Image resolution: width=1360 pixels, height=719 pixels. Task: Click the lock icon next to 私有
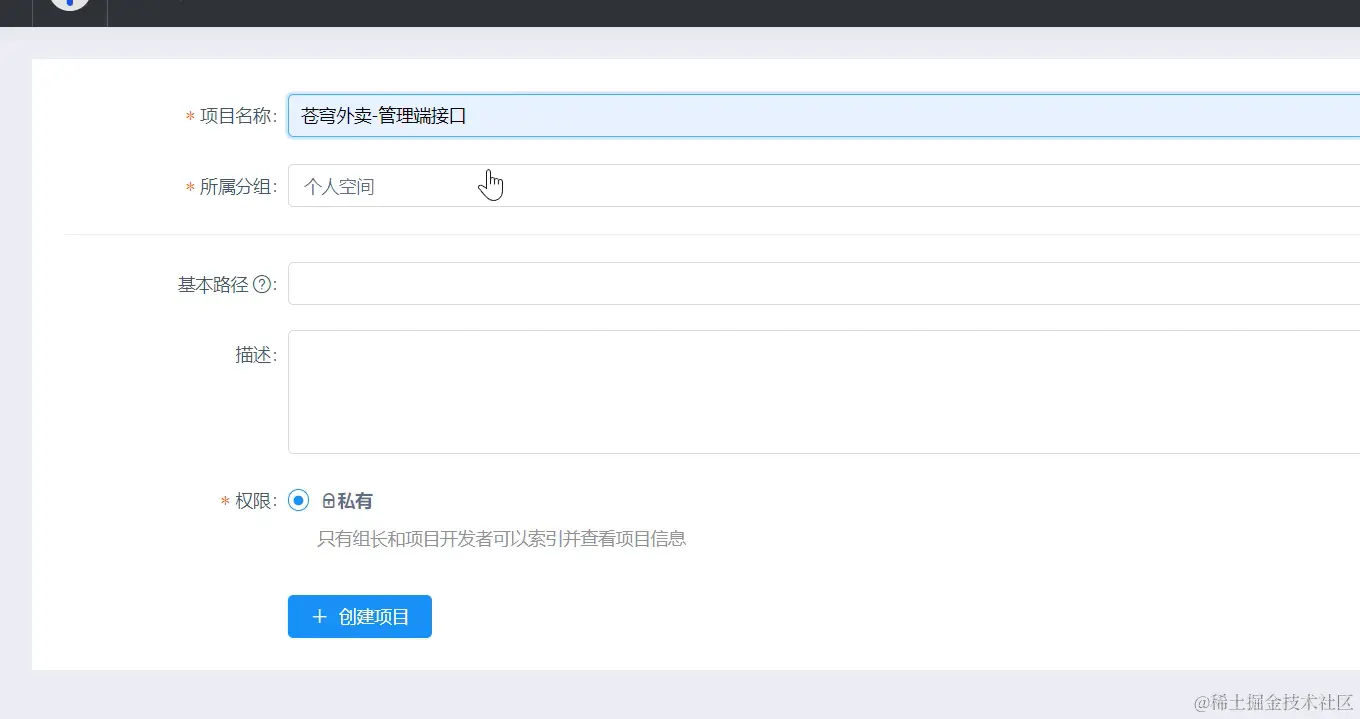(328, 501)
